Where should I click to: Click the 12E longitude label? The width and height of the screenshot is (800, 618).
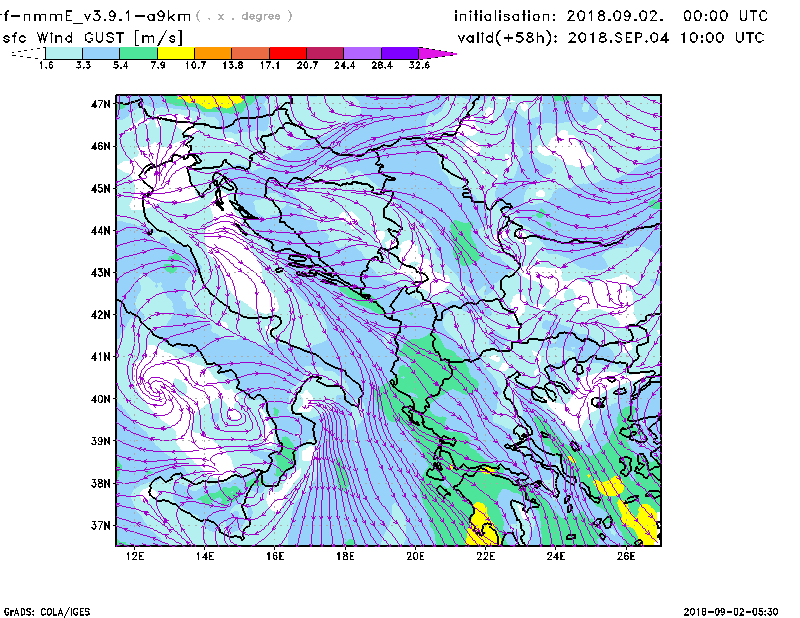click(135, 556)
